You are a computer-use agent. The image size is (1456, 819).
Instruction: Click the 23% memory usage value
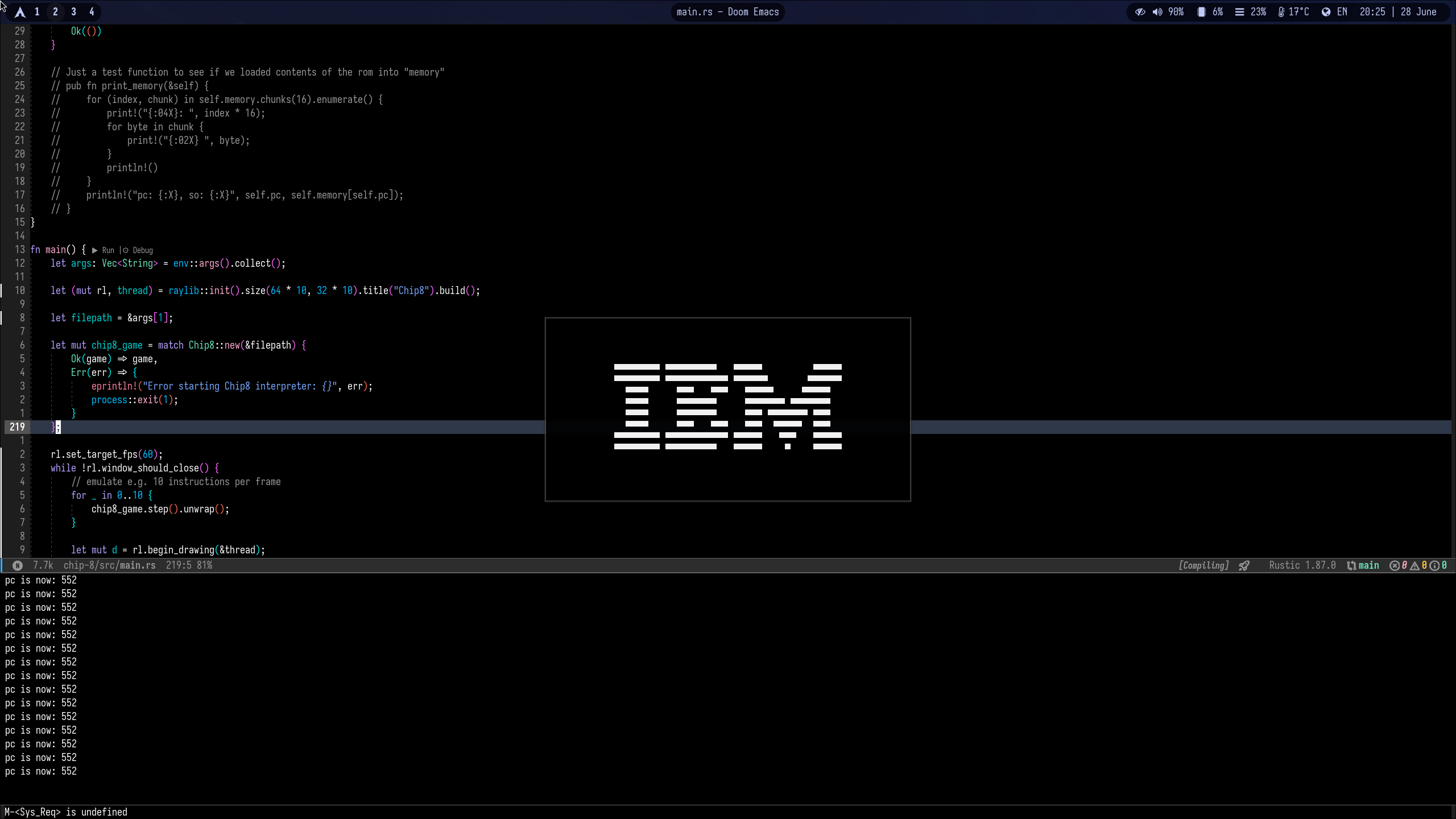[1258, 12]
